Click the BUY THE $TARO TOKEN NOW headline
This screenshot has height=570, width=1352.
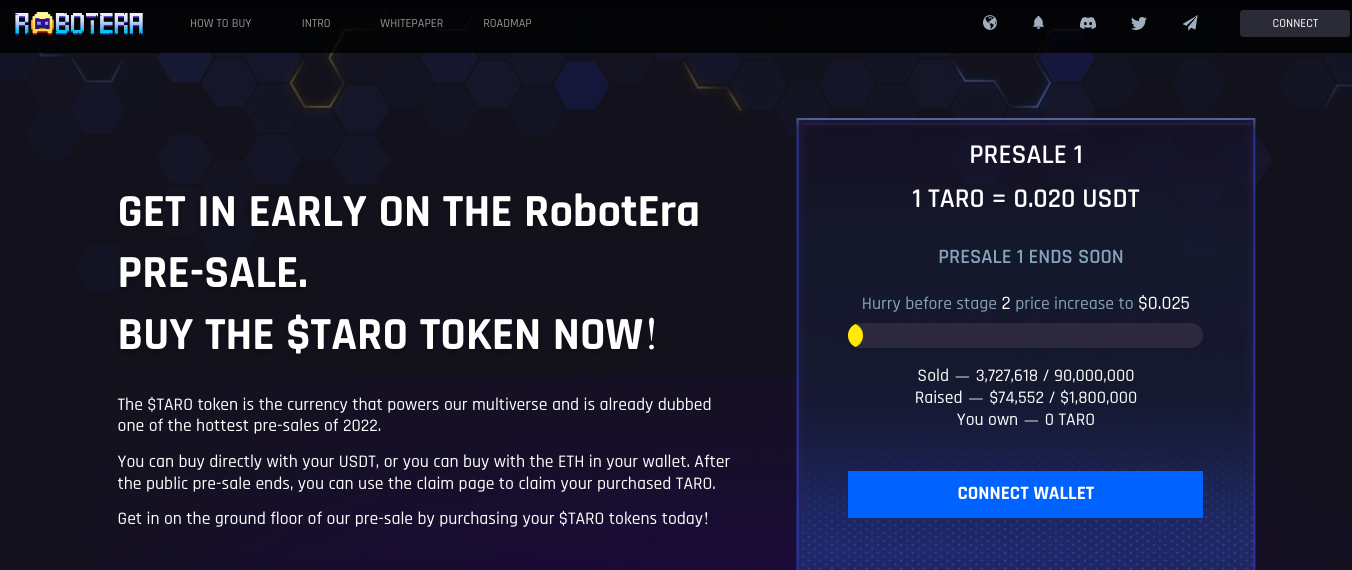click(x=388, y=335)
